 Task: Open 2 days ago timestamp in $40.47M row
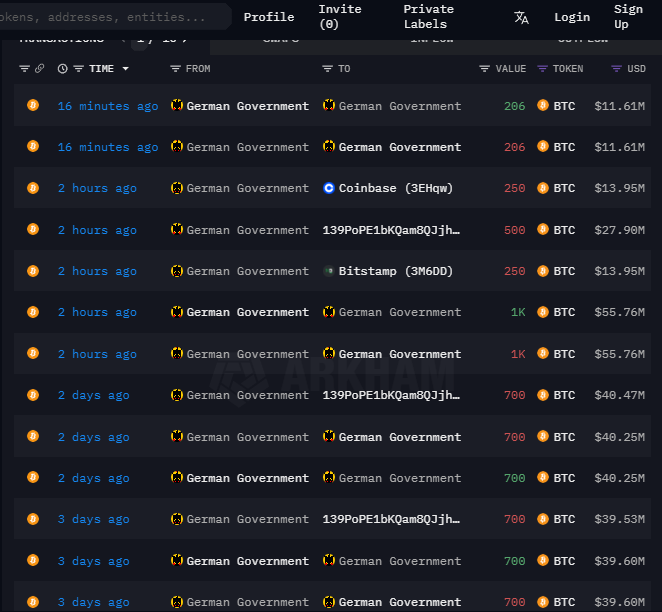[93, 395]
